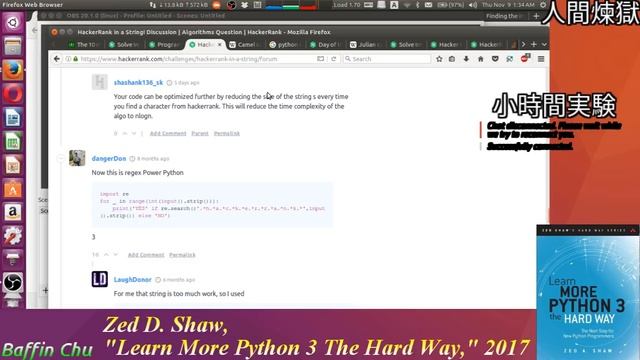
Task: Downvote dangerDon's regex comment
Action: (116, 255)
